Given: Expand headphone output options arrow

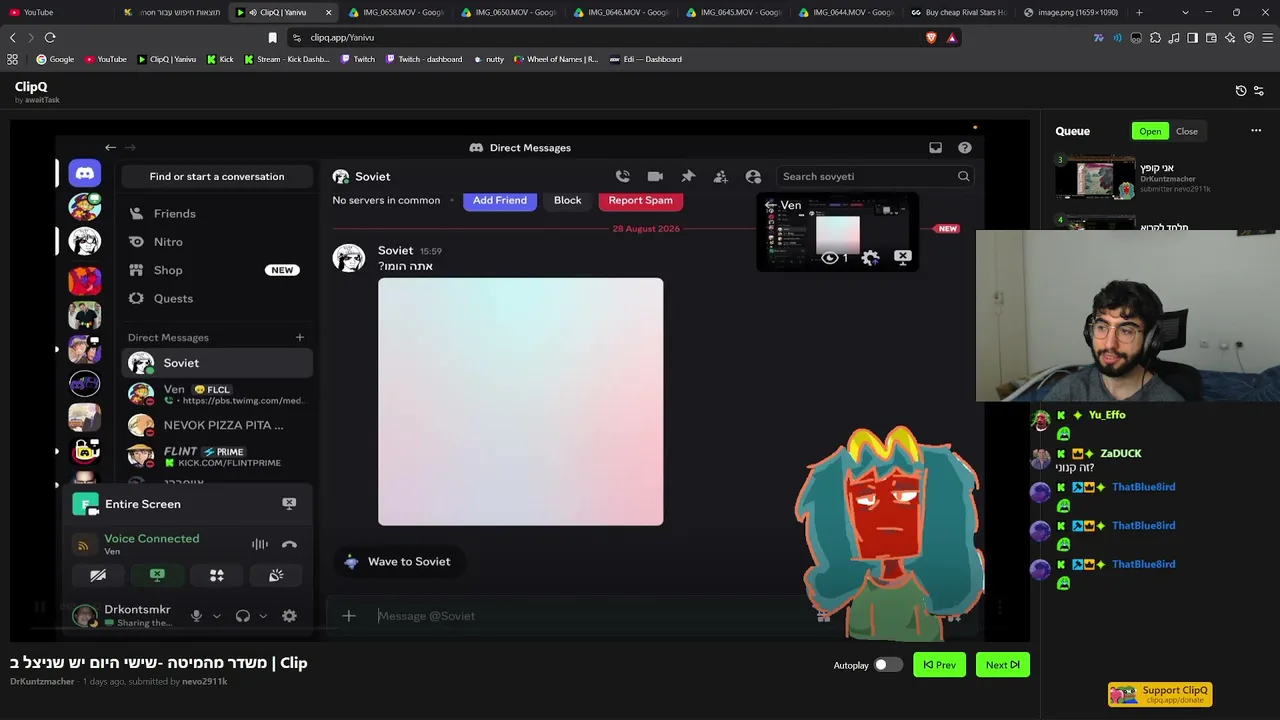Looking at the screenshot, I should 263,616.
